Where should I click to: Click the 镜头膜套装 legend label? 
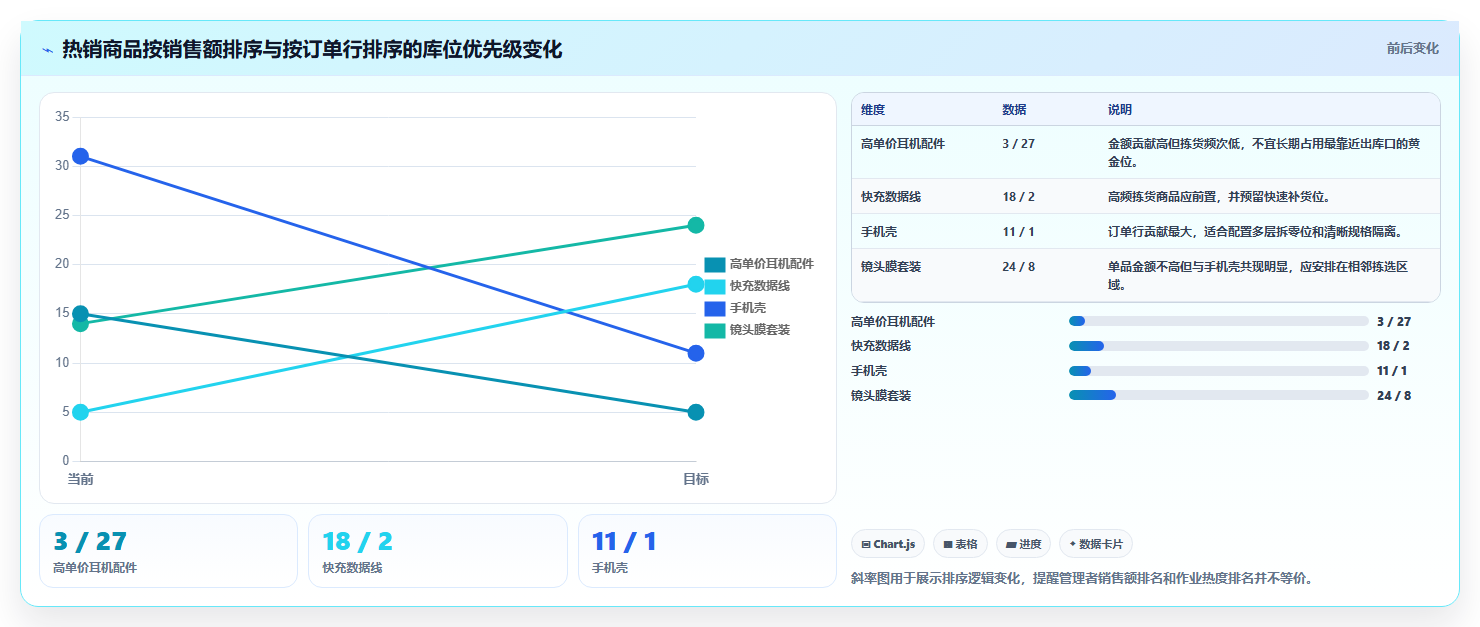(760, 330)
